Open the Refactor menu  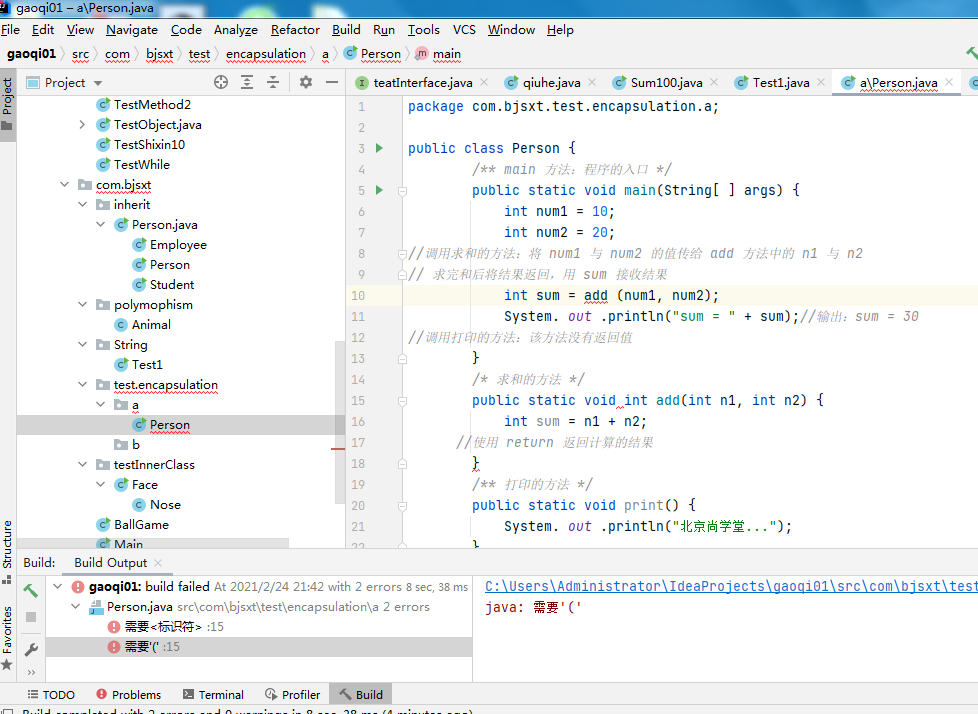point(295,30)
